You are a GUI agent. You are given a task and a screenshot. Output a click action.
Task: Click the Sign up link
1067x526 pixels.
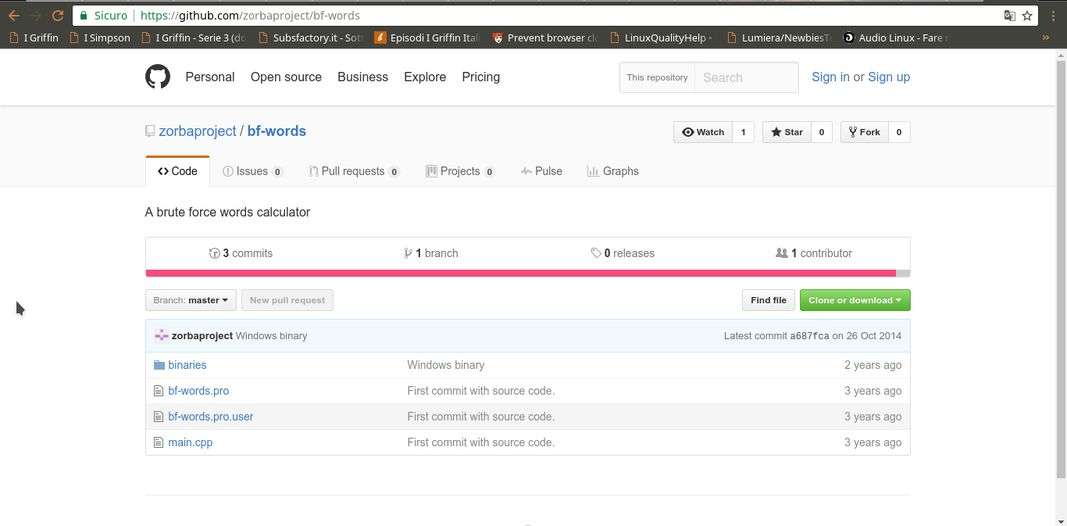pyautogui.click(x=889, y=77)
